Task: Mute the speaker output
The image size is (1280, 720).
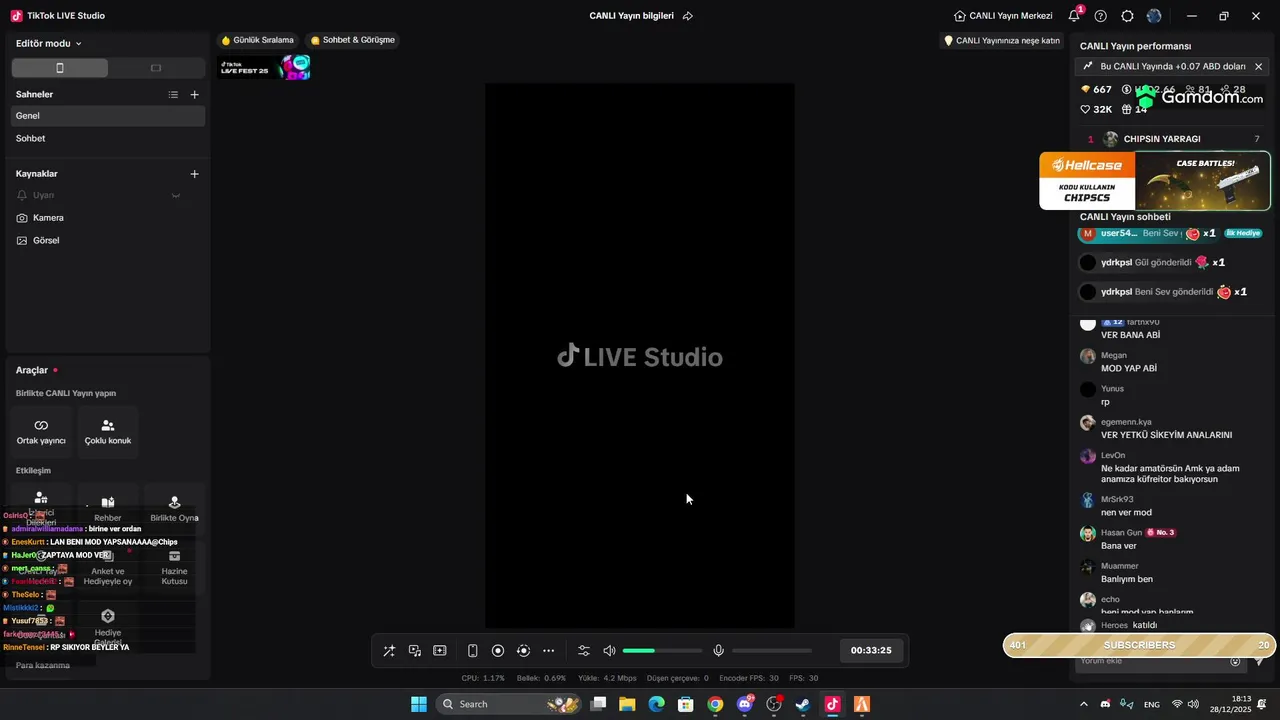Action: point(609,651)
